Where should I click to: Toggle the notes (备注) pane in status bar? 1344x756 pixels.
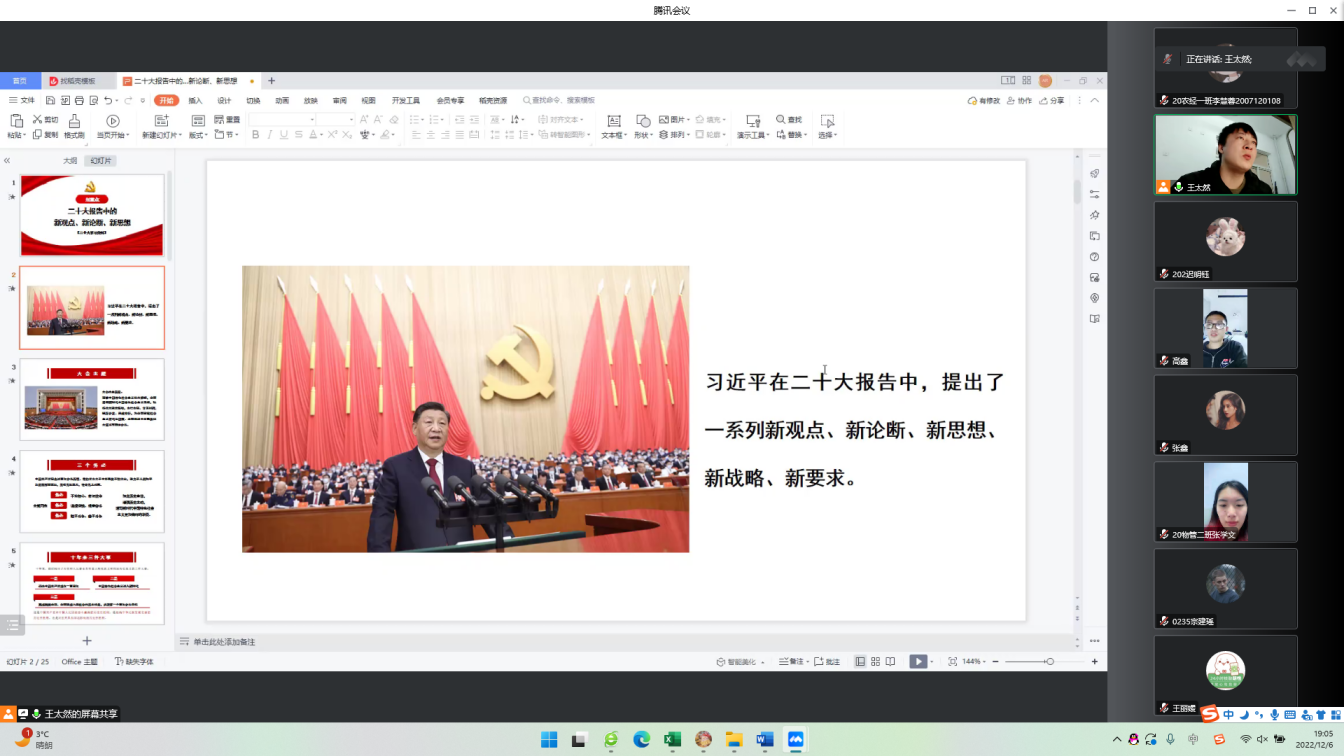(792, 662)
